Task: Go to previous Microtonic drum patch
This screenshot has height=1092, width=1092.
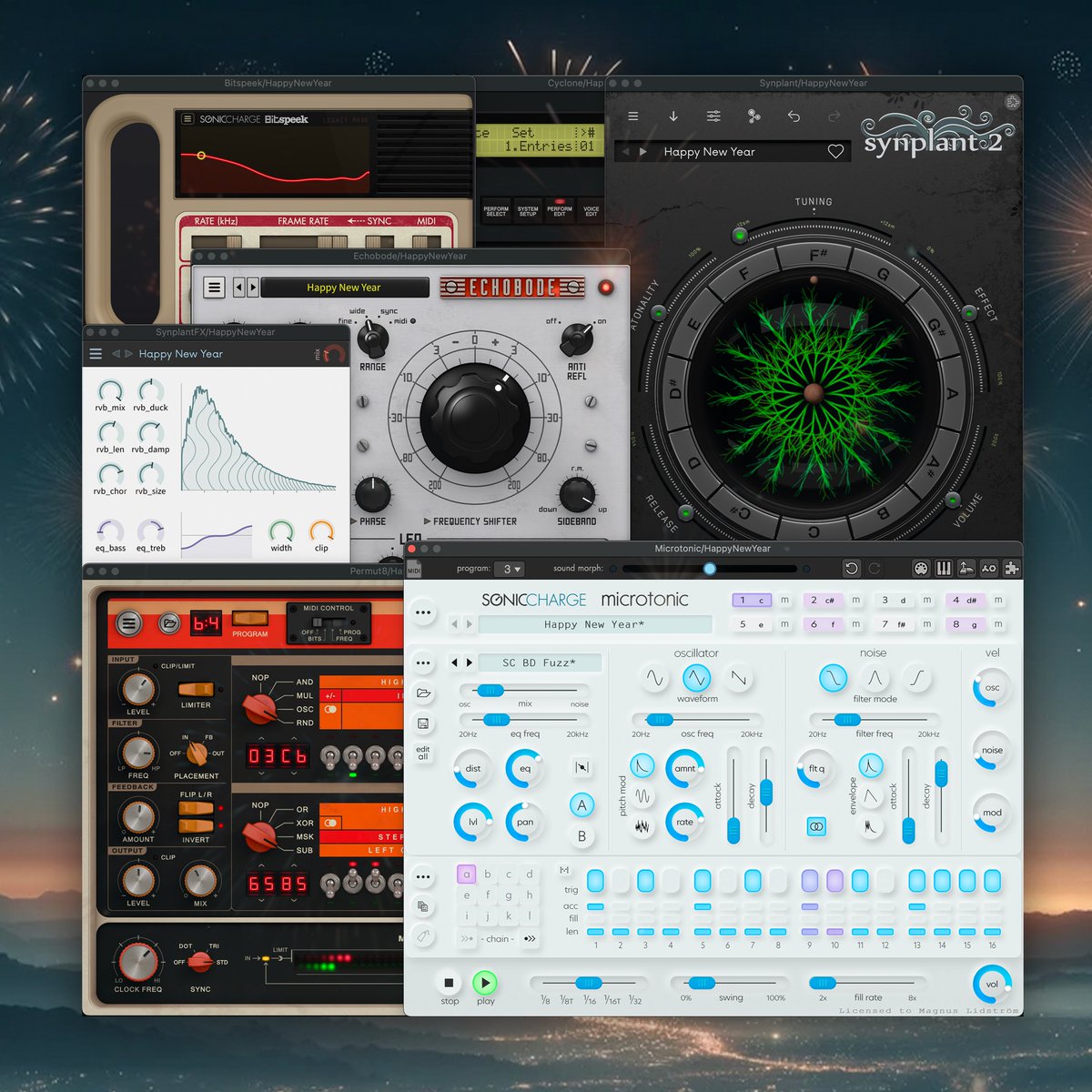Action: tap(454, 662)
